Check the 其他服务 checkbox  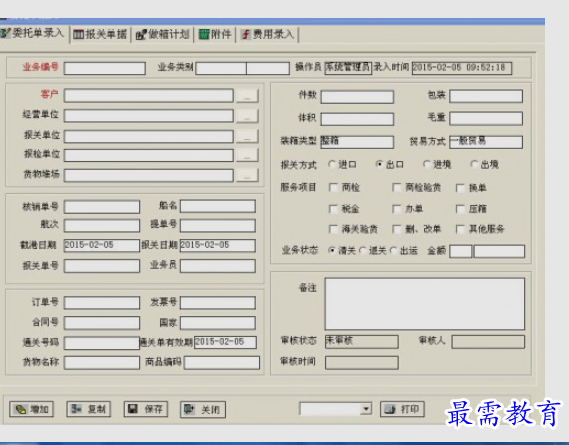click(x=460, y=229)
